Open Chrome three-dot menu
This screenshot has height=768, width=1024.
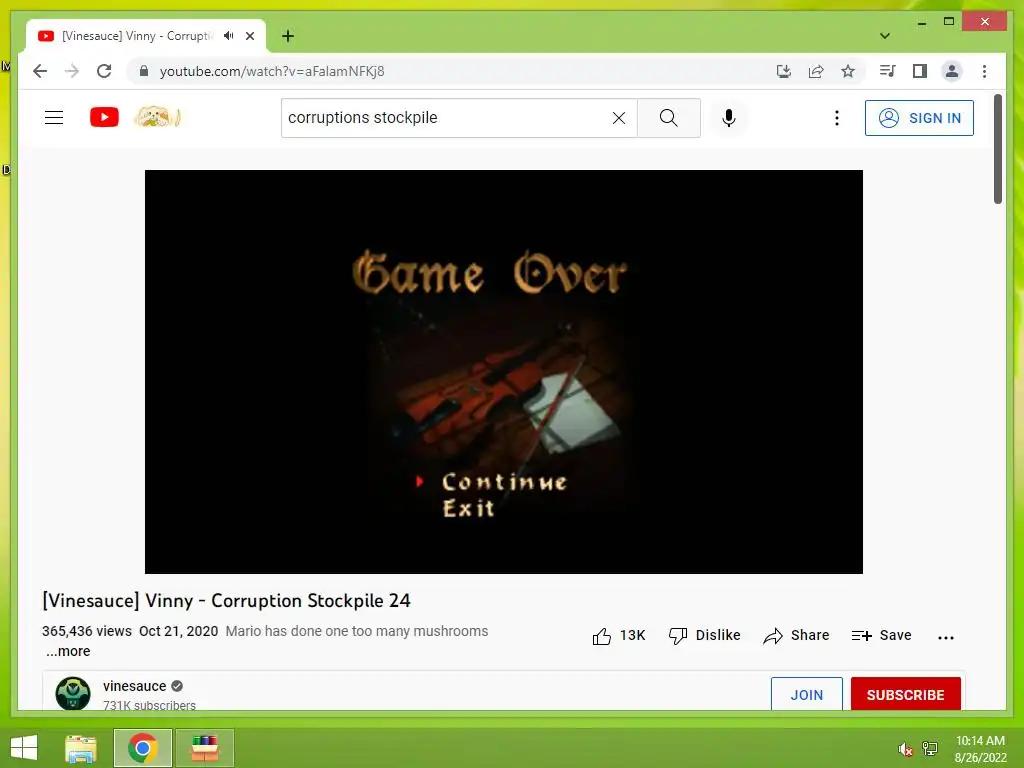coord(984,71)
